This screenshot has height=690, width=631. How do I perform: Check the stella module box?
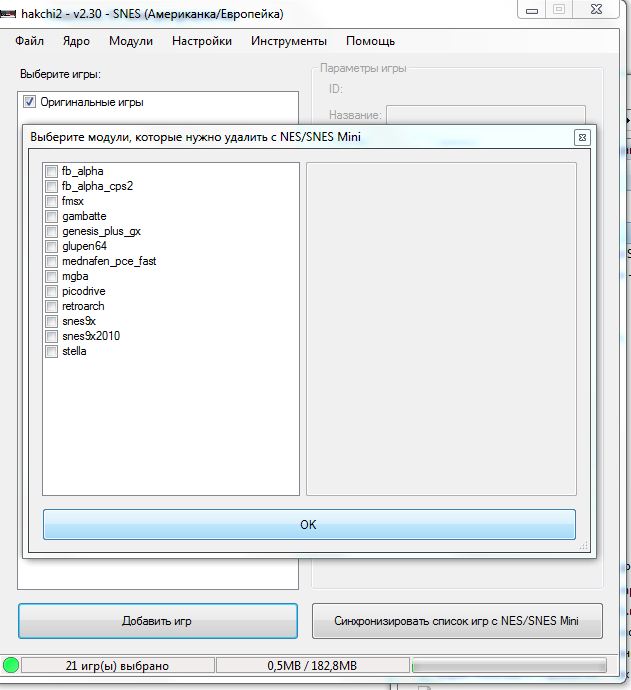pyautogui.click(x=51, y=351)
